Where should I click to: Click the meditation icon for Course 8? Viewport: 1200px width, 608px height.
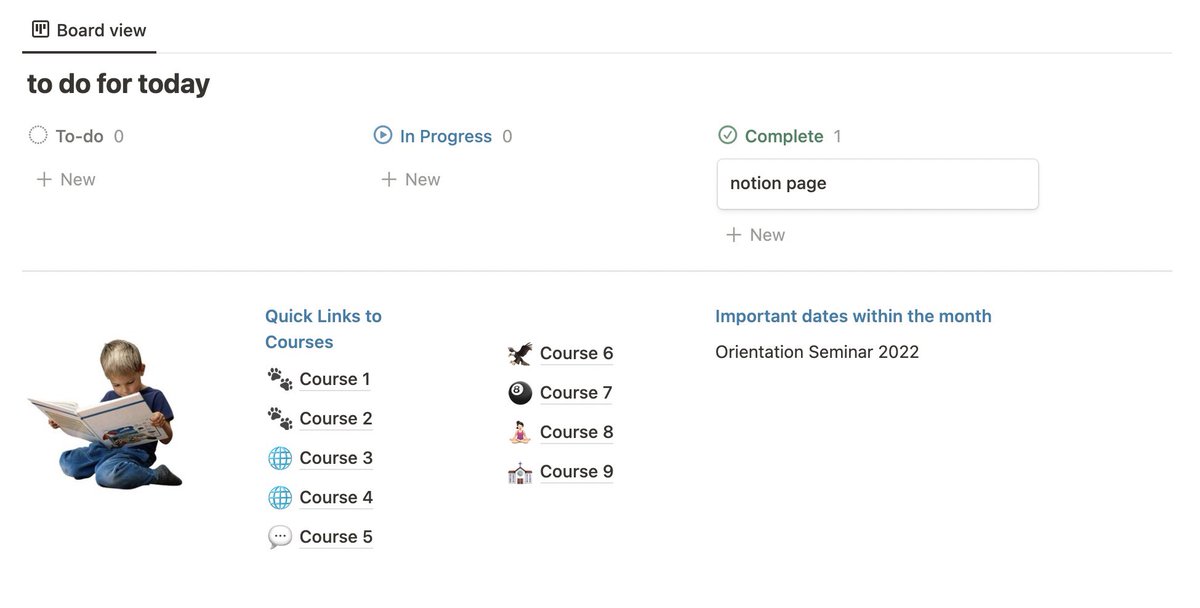[x=520, y=432]
